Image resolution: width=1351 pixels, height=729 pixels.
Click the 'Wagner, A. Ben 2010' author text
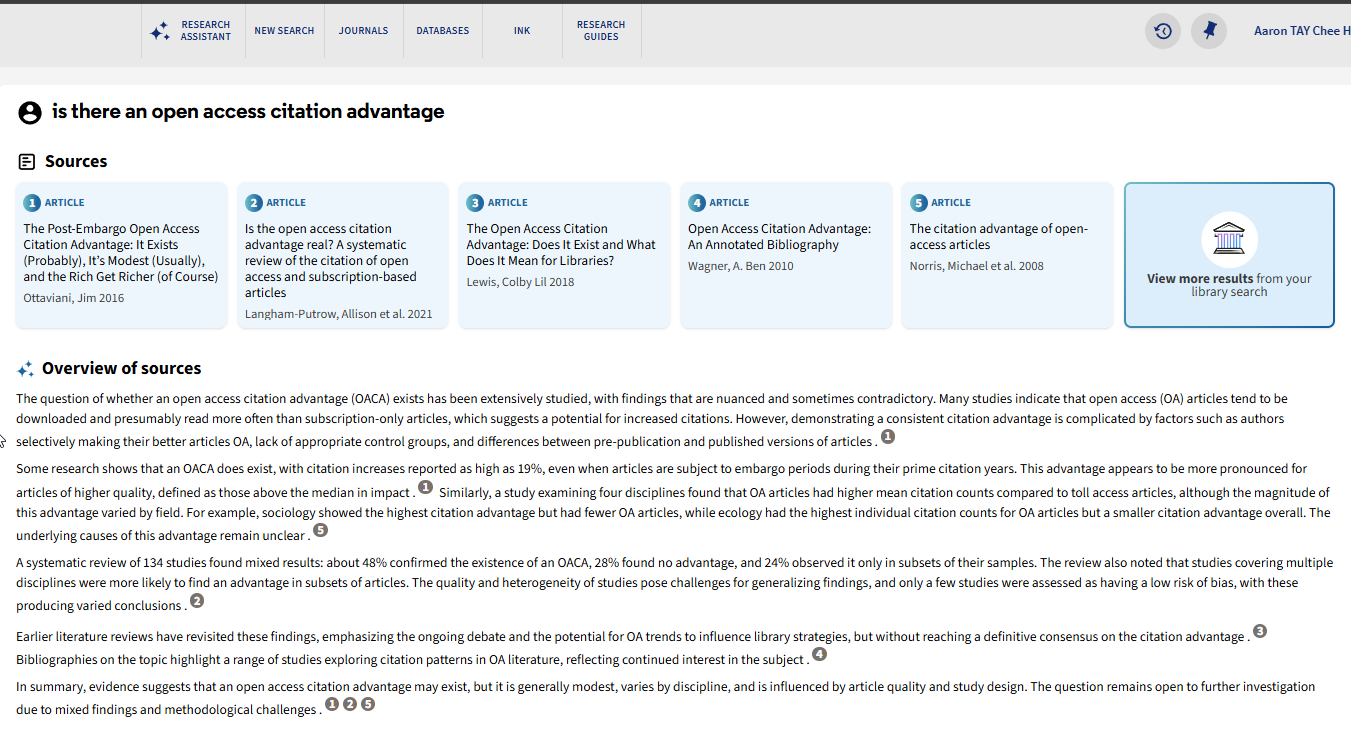click(741, 266)
